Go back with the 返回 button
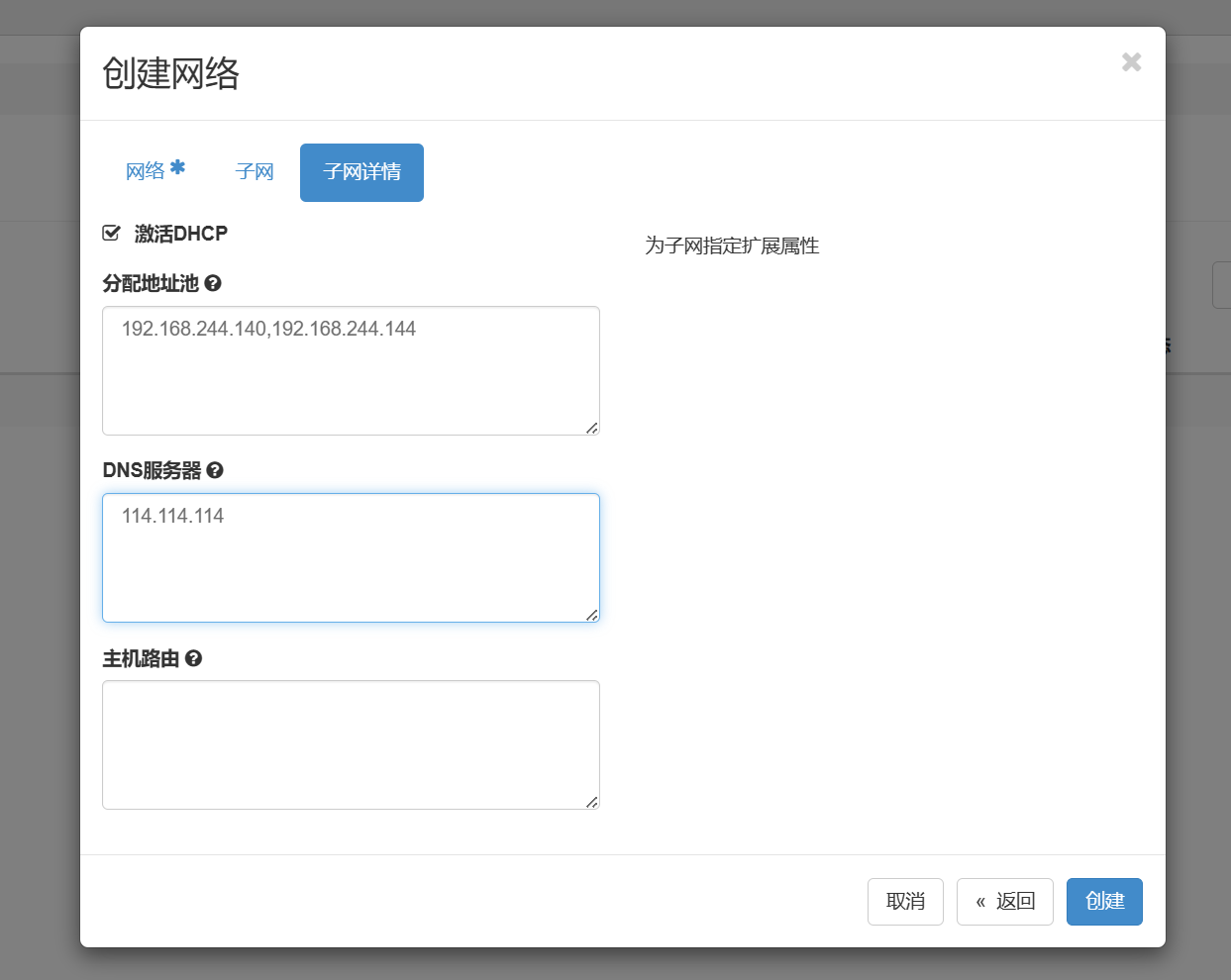Image resolution: width=1231 pixels, height=980 pixels. 1004,902
